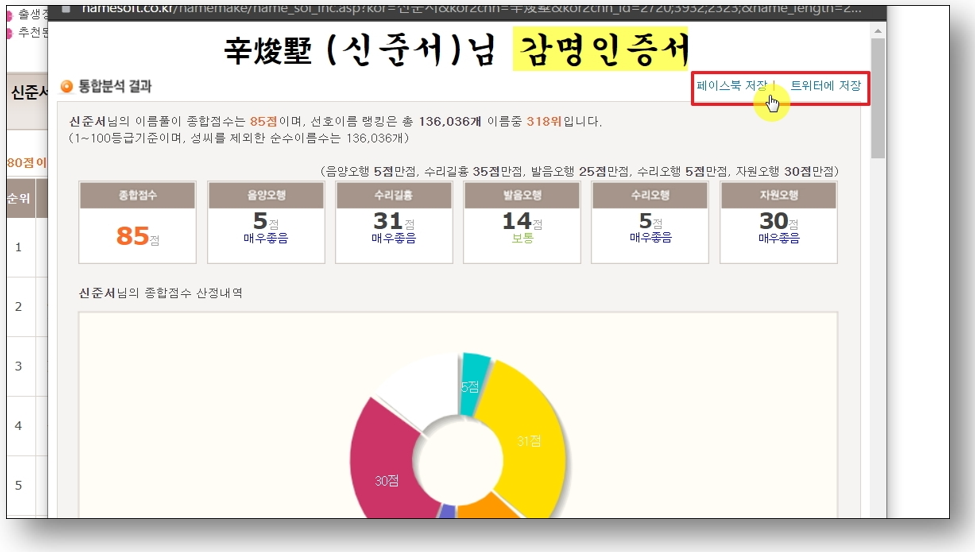Click the 보통 rating under 발음오행

(522, 238)
